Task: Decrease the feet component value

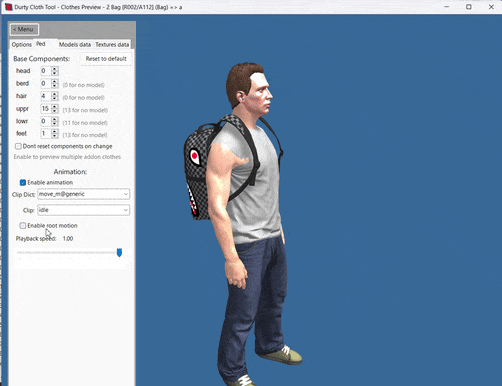Action: coord(55,136)
